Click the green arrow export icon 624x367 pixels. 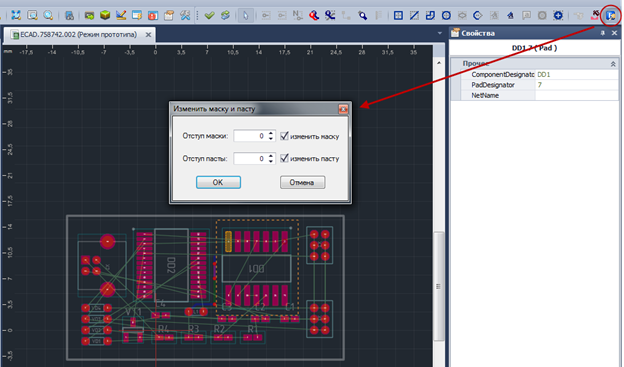pos(89,15)
